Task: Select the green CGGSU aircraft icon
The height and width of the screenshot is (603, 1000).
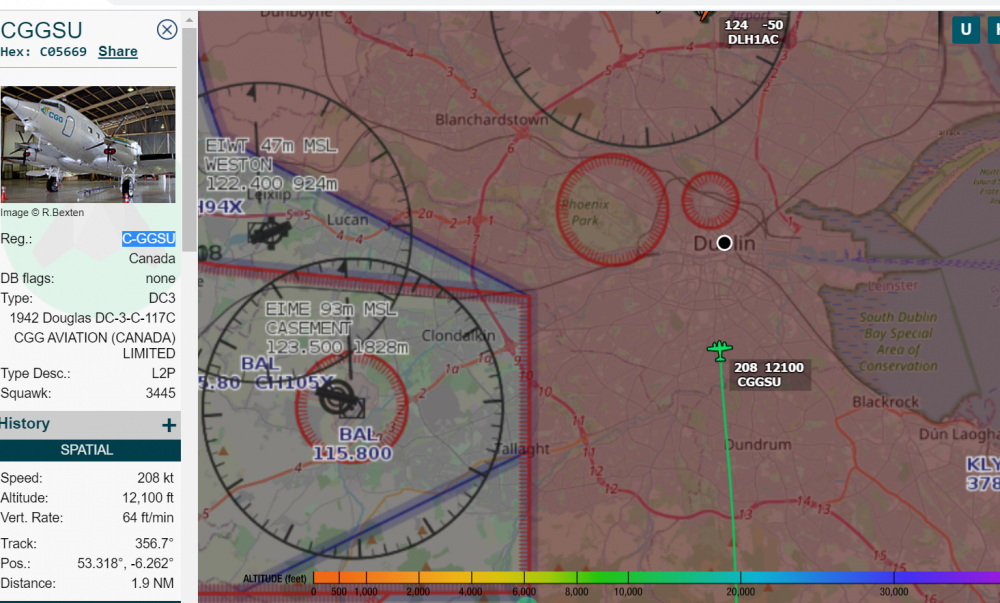Action: 719,350
